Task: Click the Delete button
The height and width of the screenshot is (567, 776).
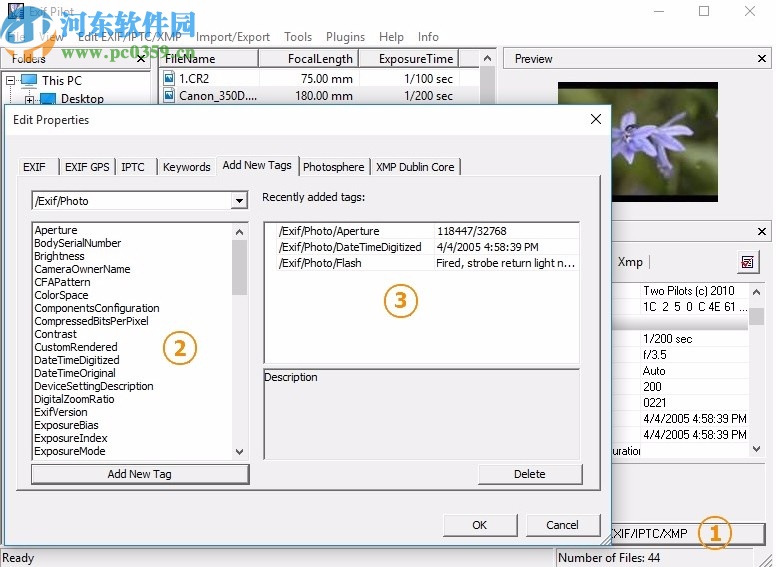Action: (x=530, y=474)
